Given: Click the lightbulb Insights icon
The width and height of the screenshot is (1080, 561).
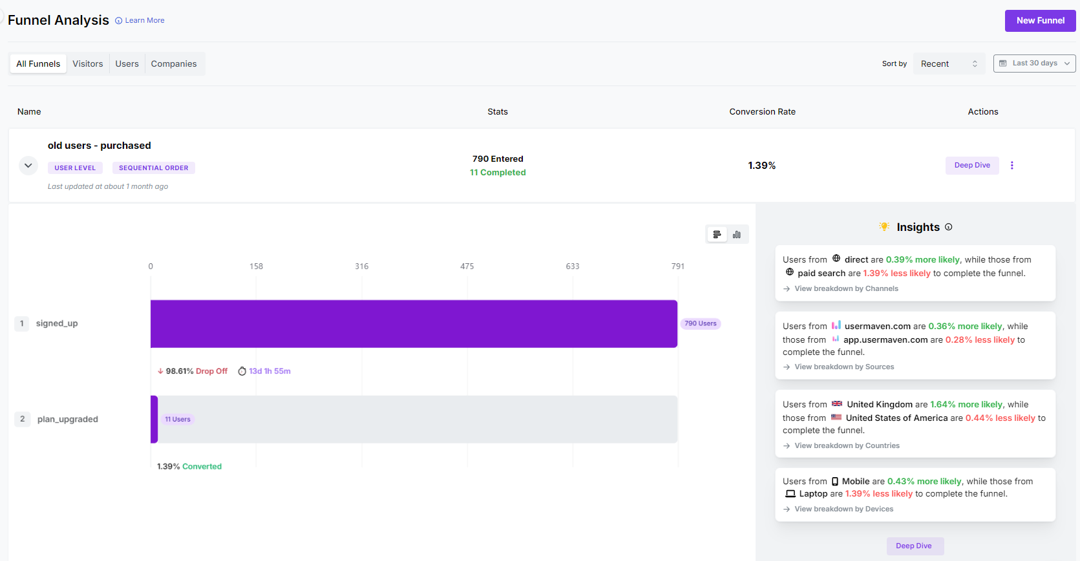Looking at the screenshot, I should 884,226.
